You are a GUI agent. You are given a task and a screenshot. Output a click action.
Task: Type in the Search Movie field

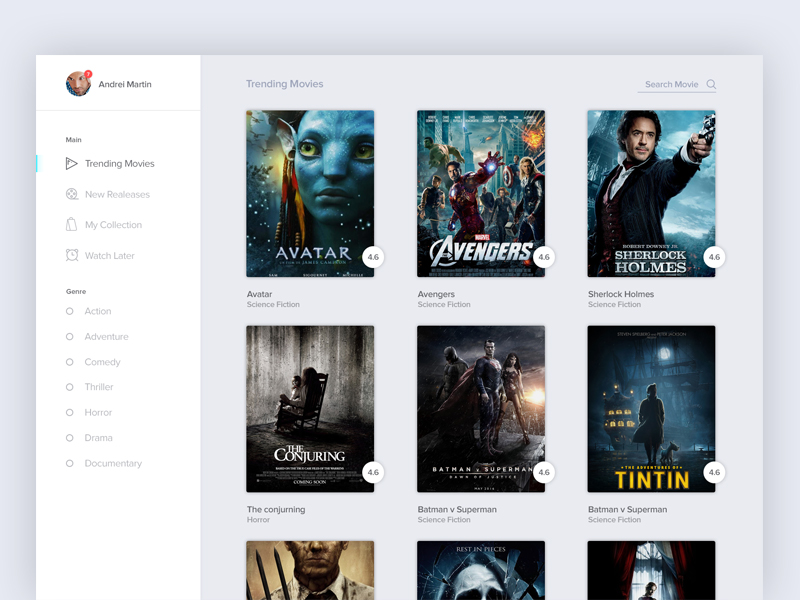(x=670, y=84)
